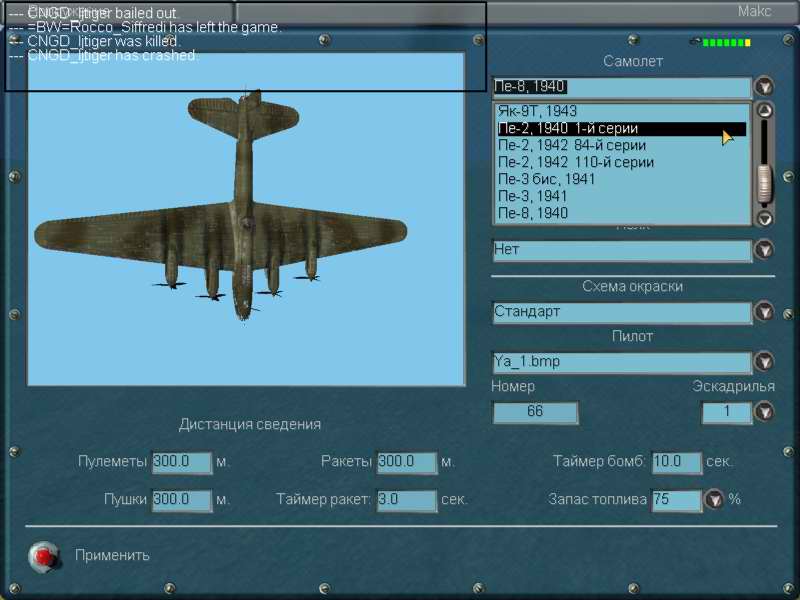Click the Нет combo field
800x600 pixels.
(x=622, y=250)
